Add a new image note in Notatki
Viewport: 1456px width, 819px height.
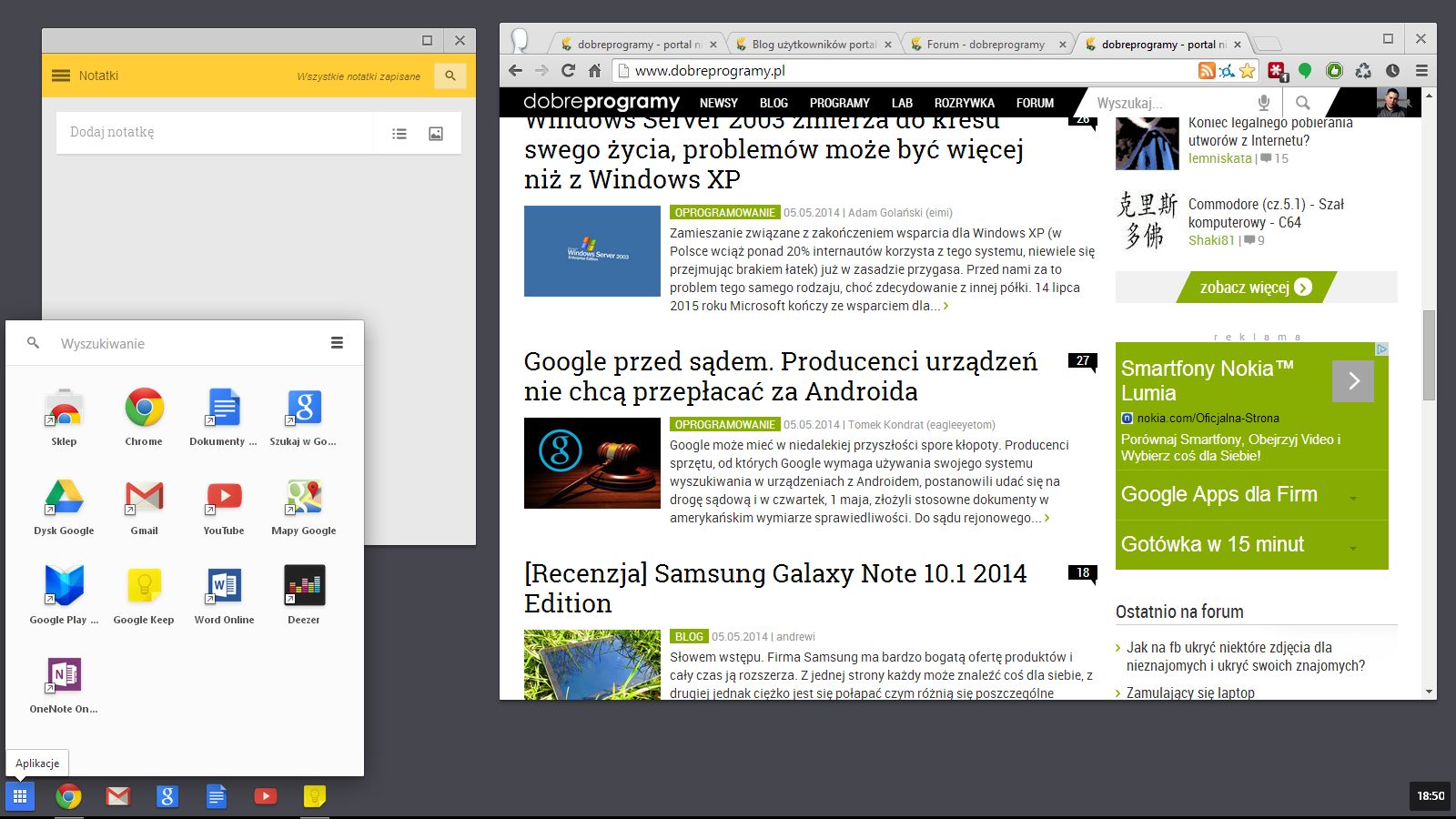point(436,132)
